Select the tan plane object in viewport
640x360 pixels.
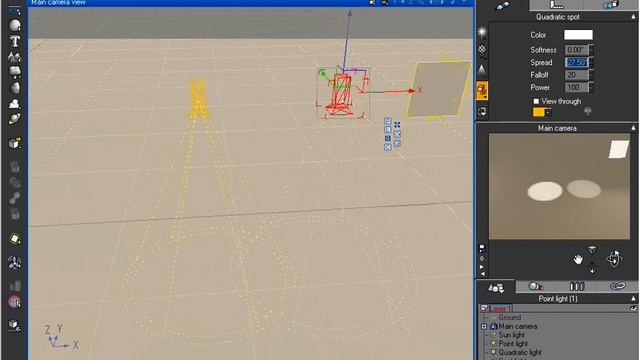(x=438, y=89)
